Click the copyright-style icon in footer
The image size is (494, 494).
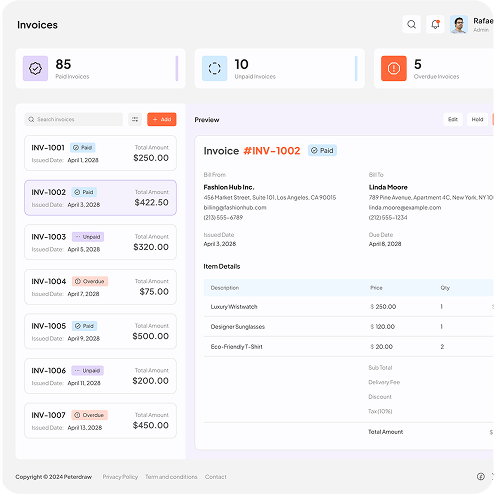[x=481, y=476]
